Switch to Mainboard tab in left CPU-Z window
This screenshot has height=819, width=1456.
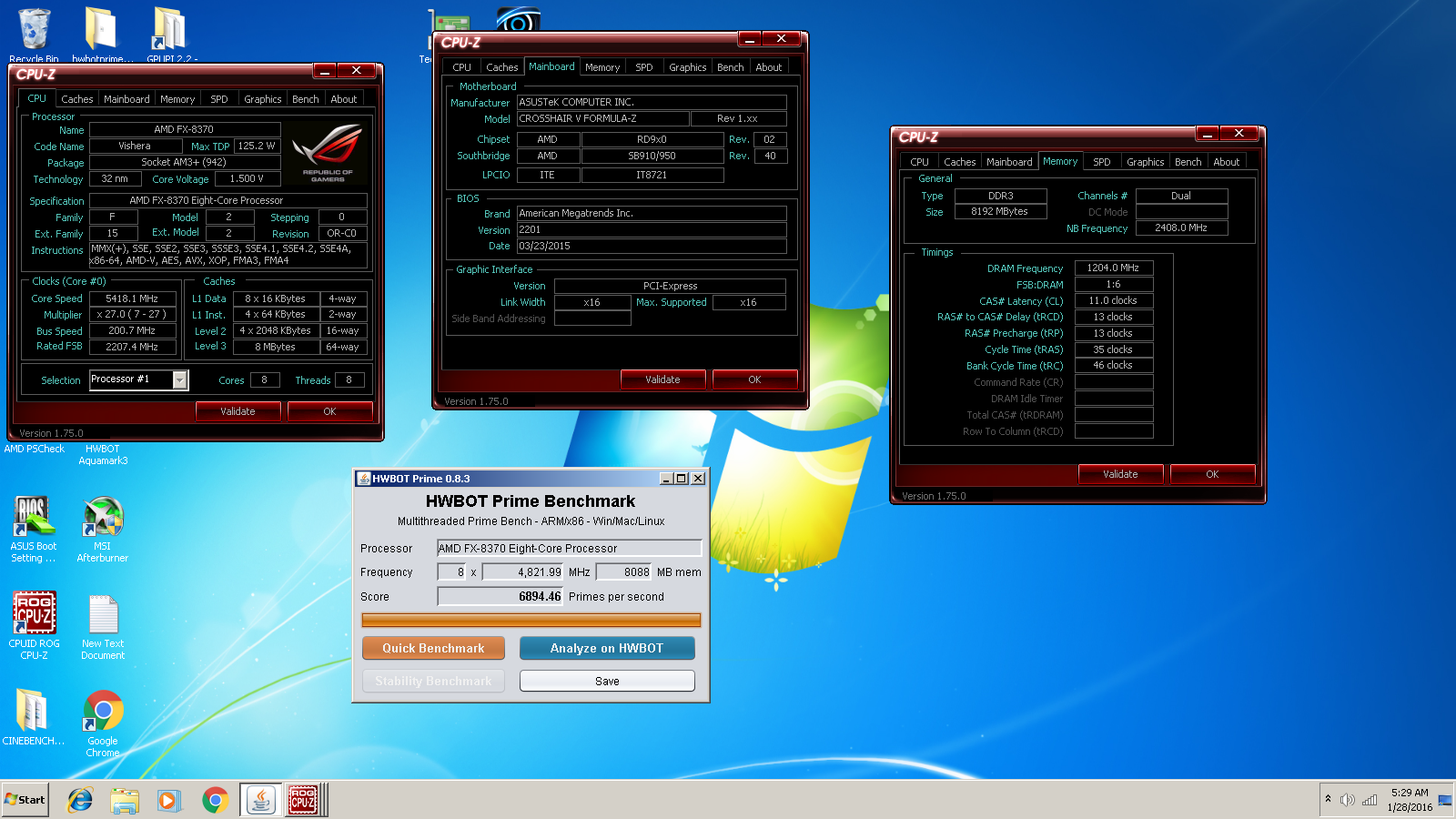[x=126, y=99]
